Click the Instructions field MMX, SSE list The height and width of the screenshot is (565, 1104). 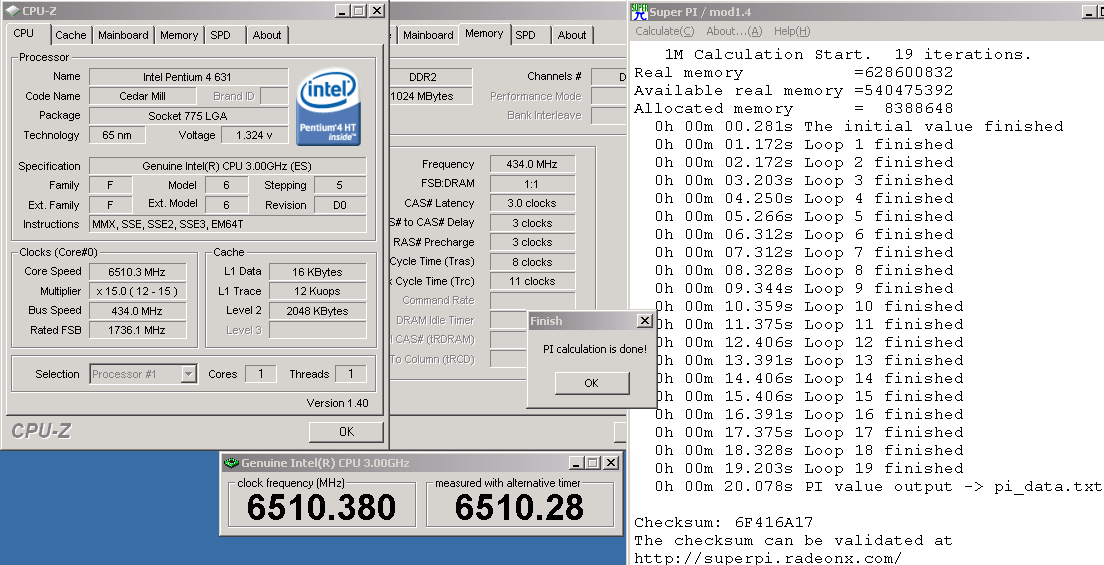tap(227, 225)
